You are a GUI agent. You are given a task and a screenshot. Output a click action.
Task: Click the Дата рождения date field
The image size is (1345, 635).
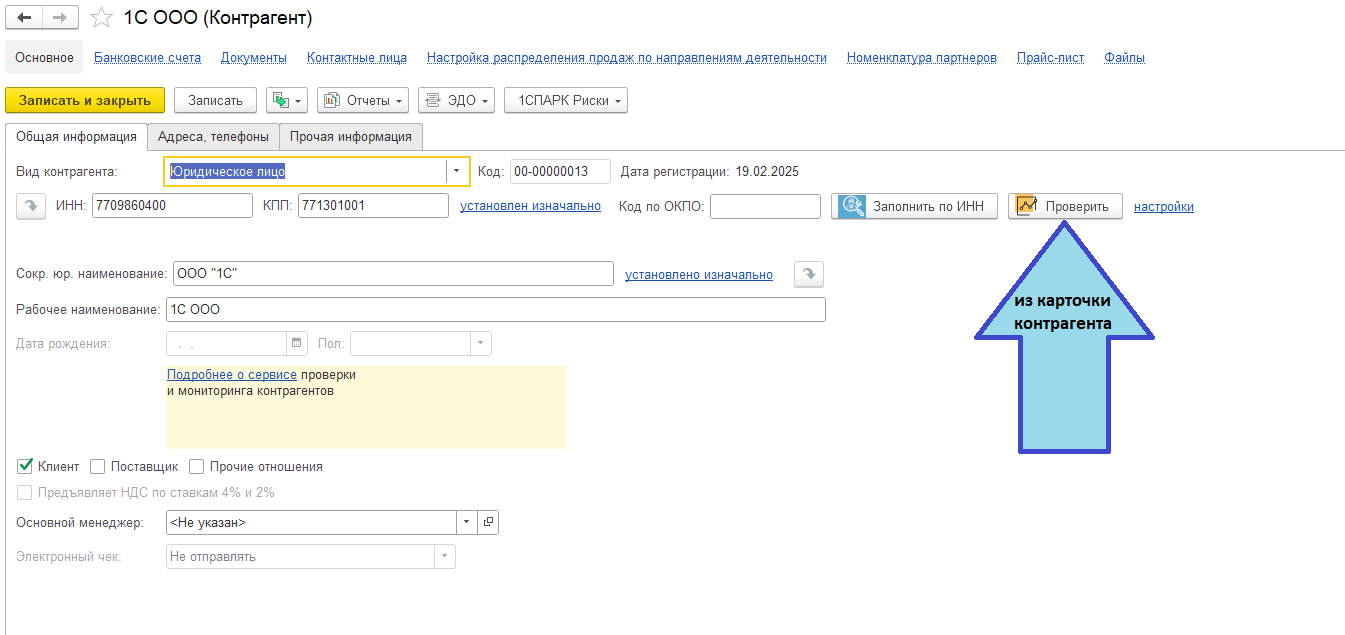[227, 343]
